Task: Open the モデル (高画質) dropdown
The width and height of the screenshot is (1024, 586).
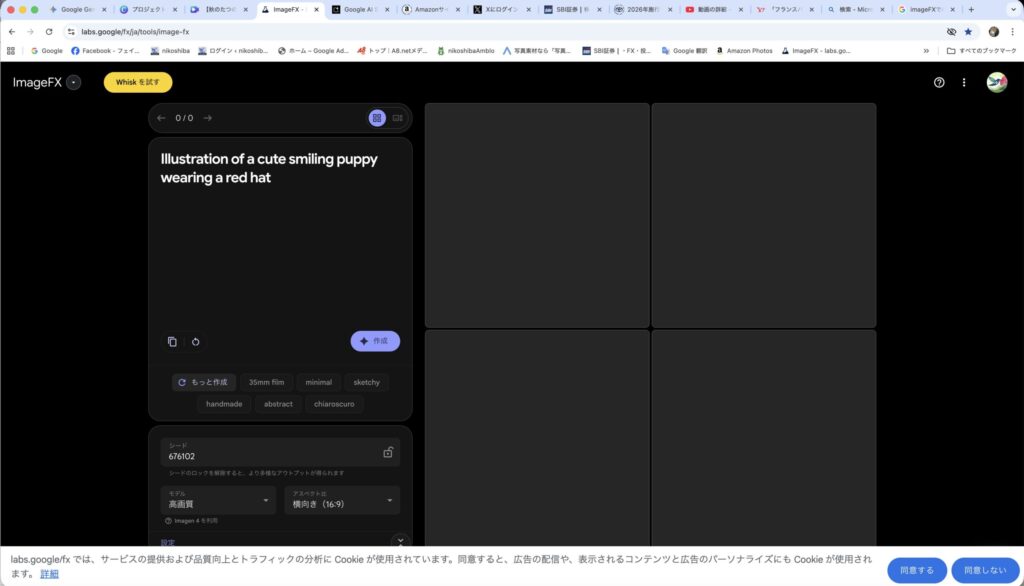Action: tap(218, 500)
